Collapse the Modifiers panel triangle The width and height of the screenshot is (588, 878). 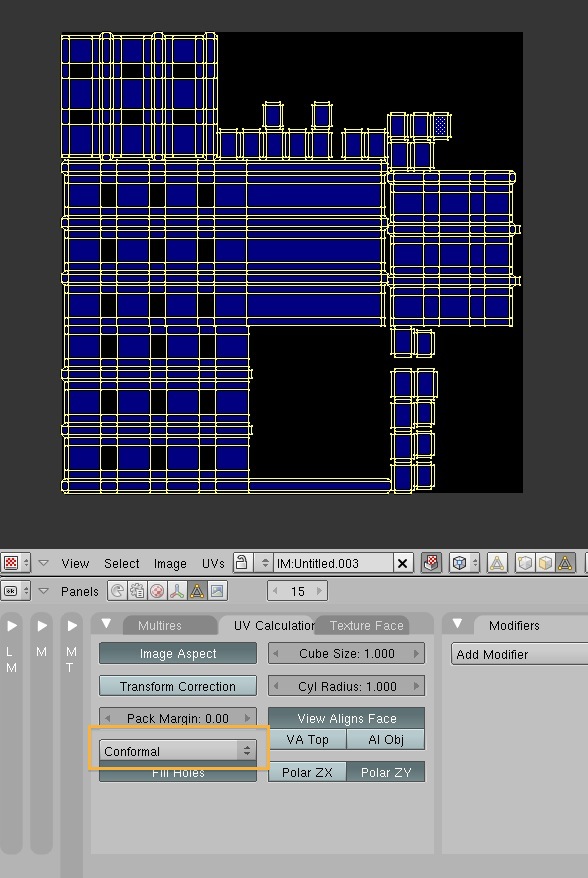coord(458,623)
